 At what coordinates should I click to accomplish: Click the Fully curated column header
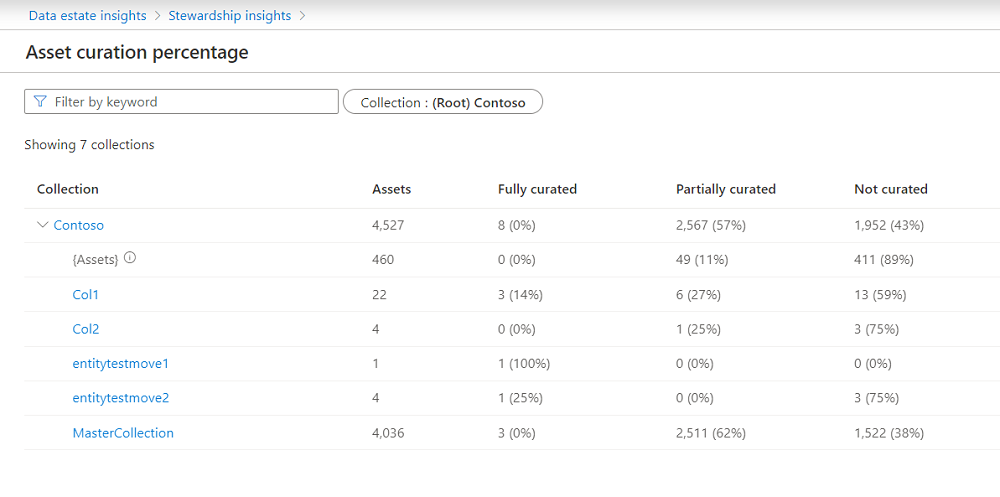point(537,189)
